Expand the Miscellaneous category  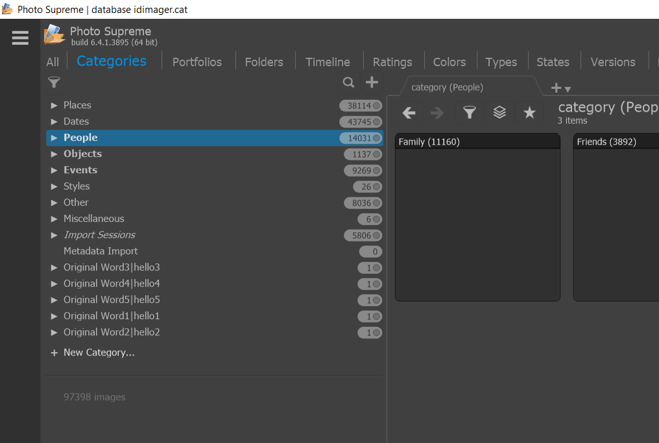point(54,219)
